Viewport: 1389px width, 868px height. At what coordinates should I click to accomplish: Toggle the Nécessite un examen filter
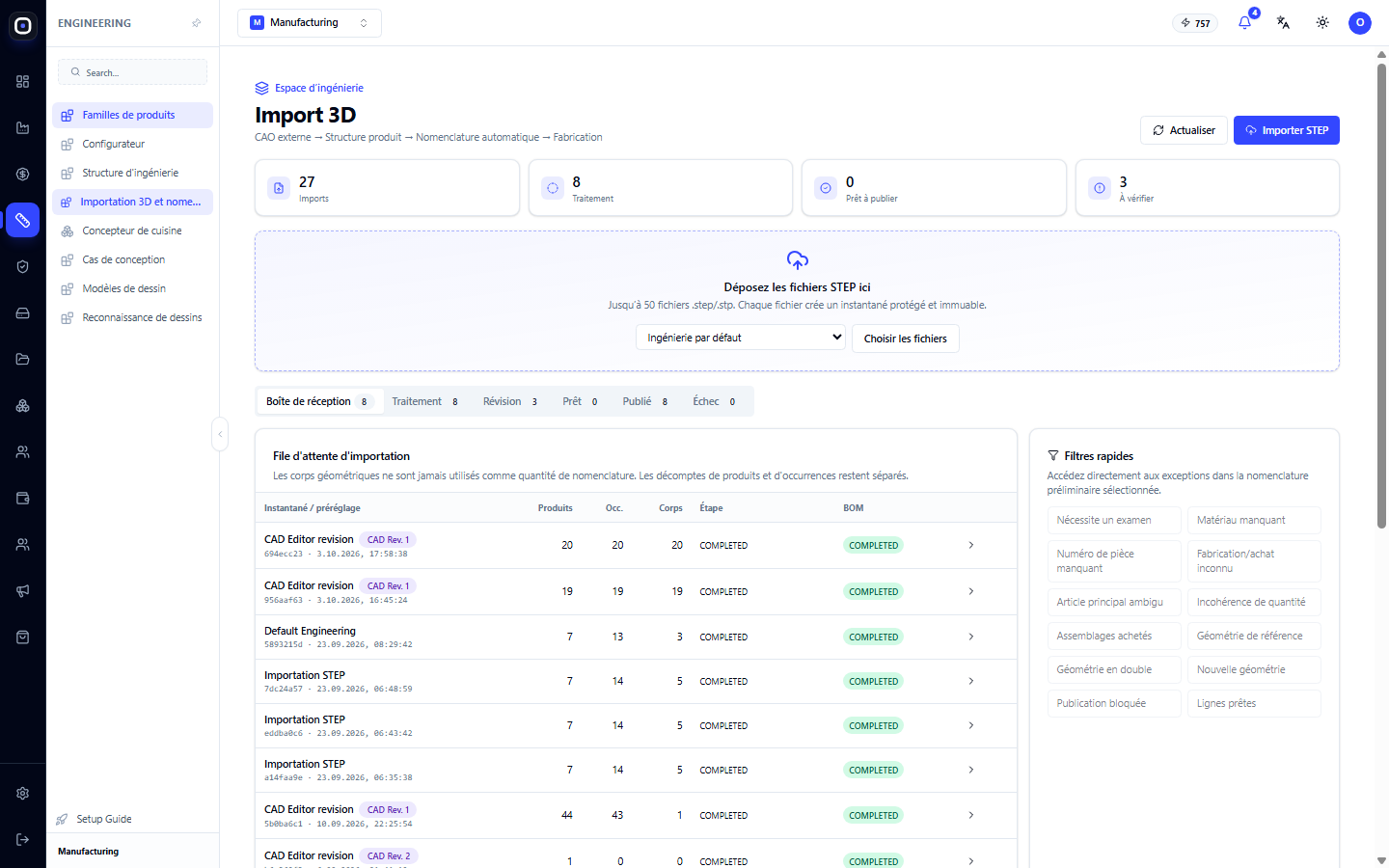[1114, 521]
